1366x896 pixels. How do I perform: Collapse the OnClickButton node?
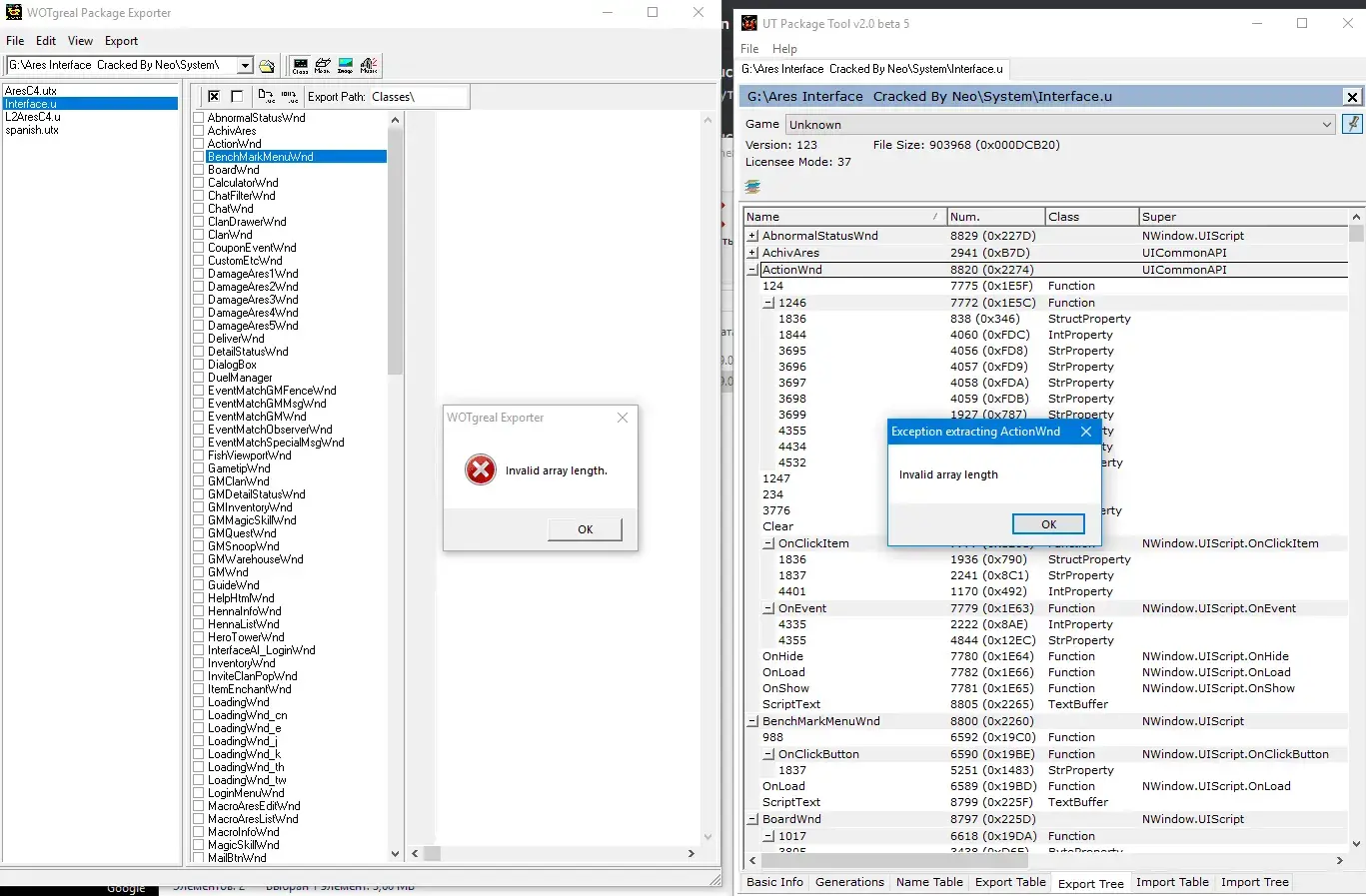point(768,754)
